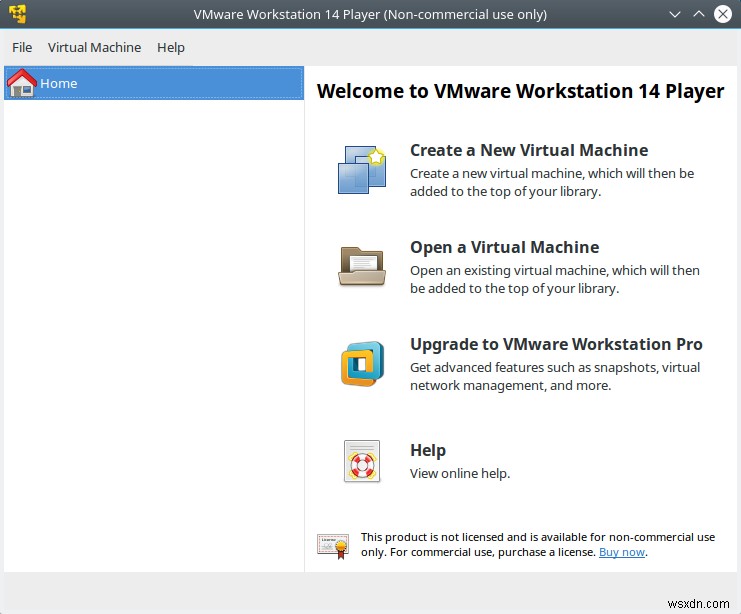
Task: Click the red house Home icon
Action: point(22,83)
